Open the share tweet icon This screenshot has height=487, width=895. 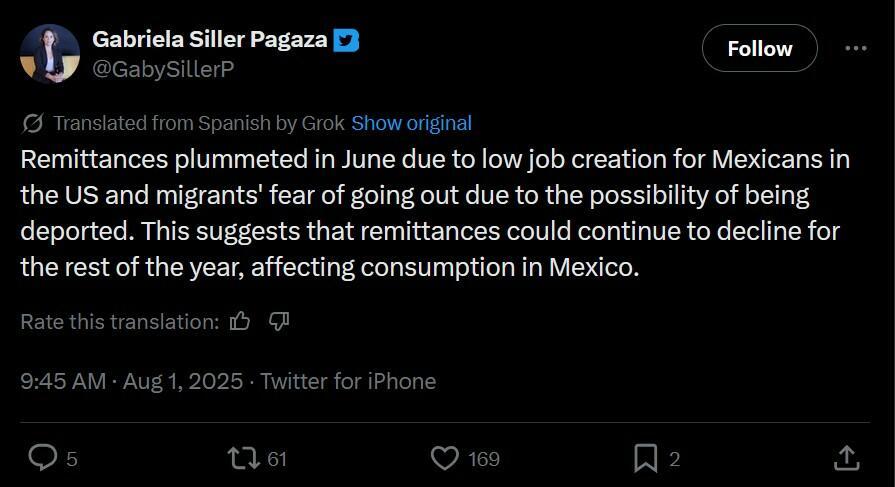[846, 458]
